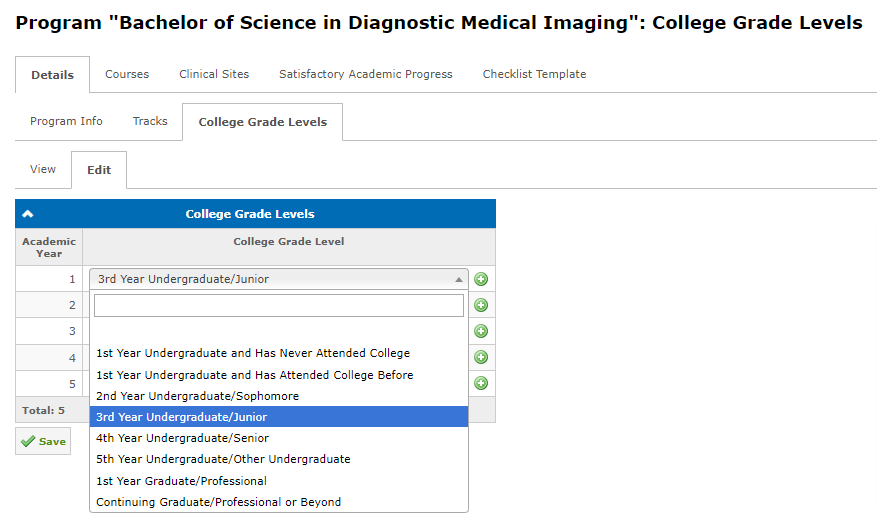Switch to the View sub-tab
Image resolution: width=877 pixels, height=523 pixels.
click(43, 169)
